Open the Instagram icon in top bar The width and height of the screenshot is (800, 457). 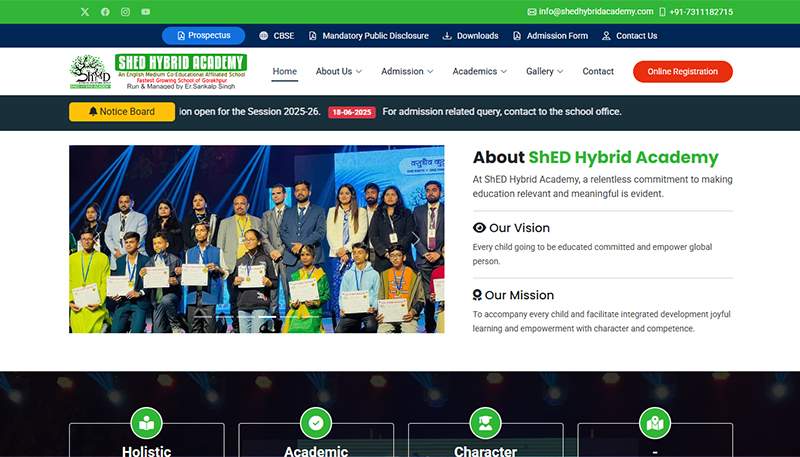tap(125, 12)
